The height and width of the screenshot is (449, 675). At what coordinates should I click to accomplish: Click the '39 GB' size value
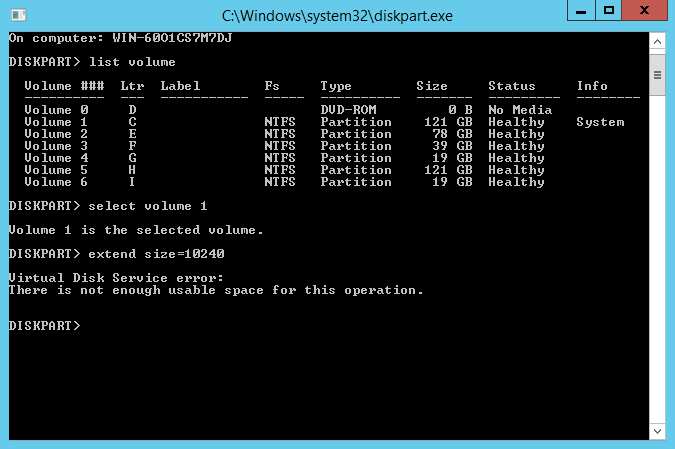452,146
